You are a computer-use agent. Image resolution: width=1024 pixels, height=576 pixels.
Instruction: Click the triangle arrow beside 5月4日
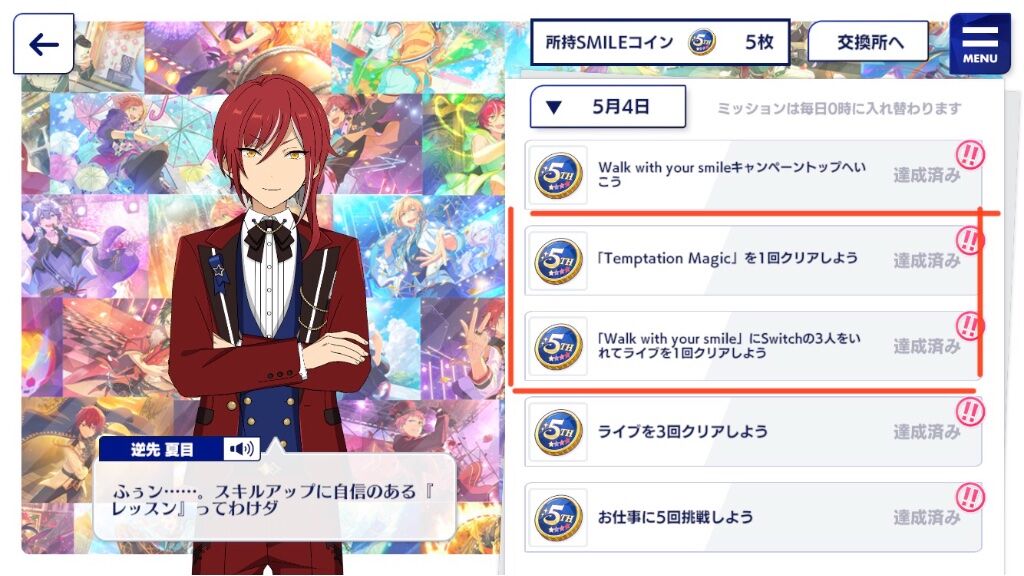(x=554, y=107)
